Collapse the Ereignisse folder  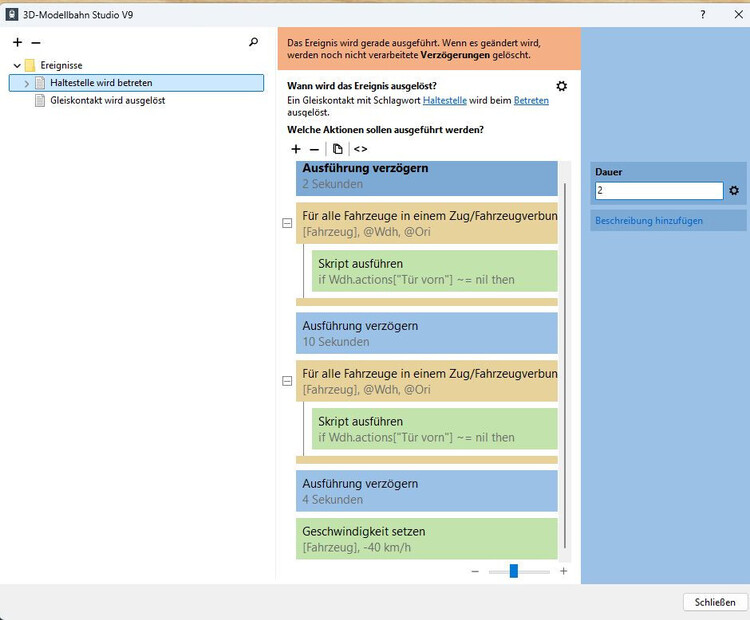tap(17, 66)
